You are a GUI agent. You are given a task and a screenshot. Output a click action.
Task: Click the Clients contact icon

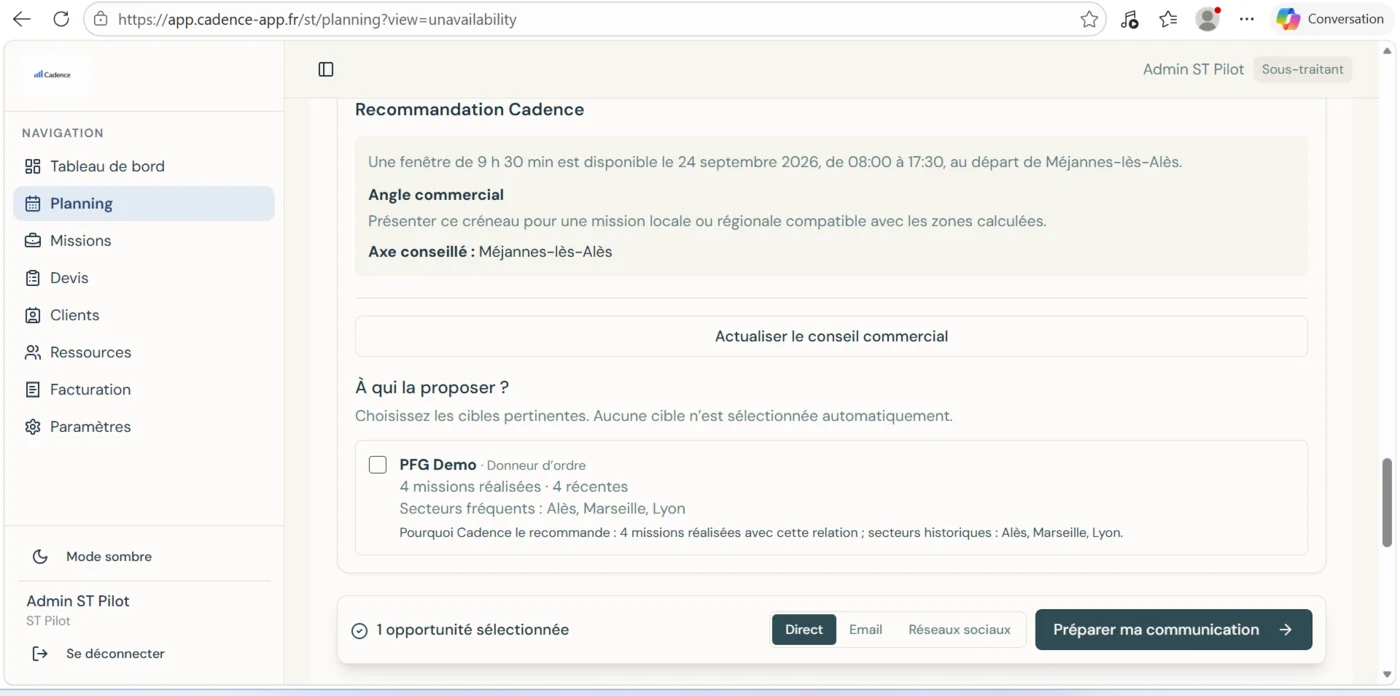point(33,315)
